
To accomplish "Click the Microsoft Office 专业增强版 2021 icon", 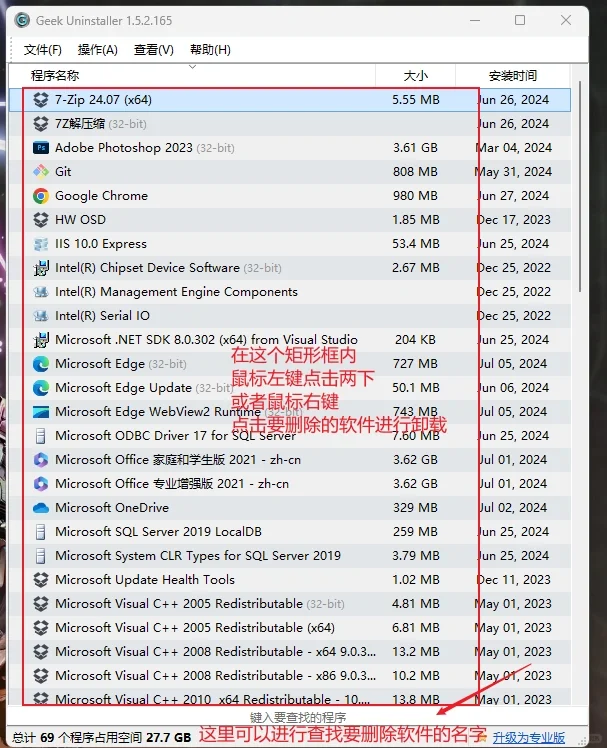I will (41, 484).
